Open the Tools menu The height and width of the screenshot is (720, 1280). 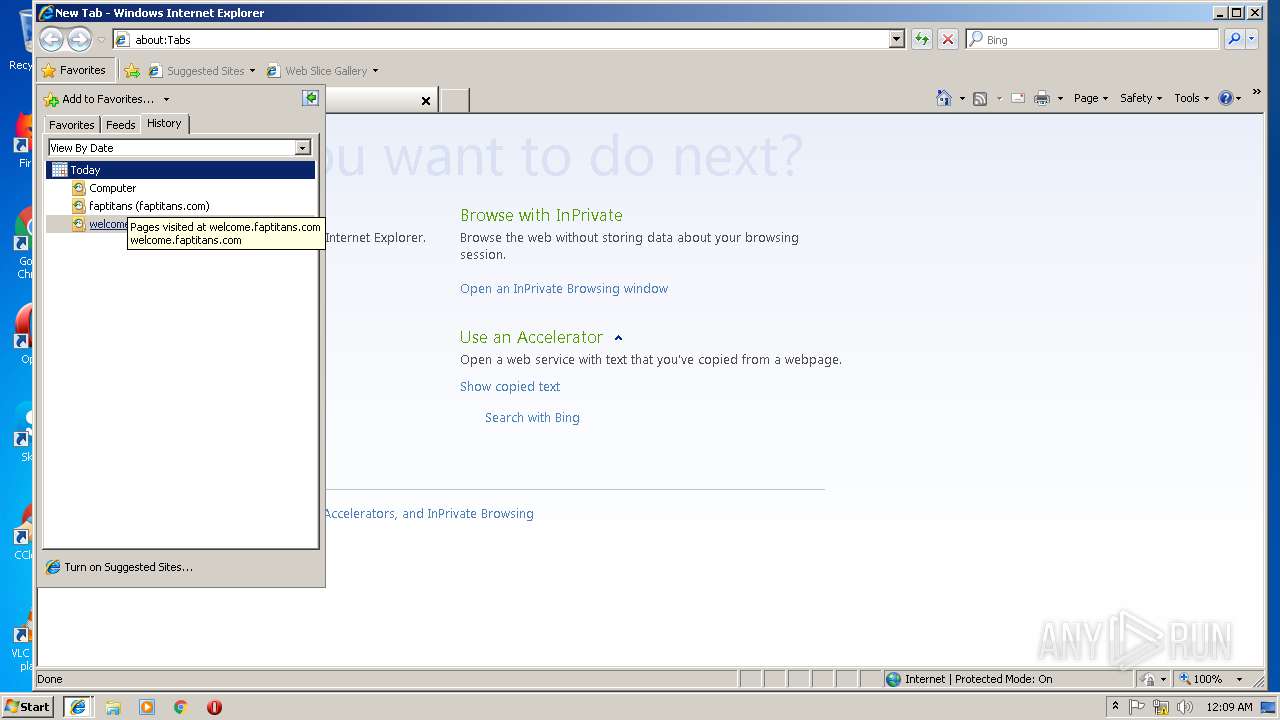click(1192, 98)
